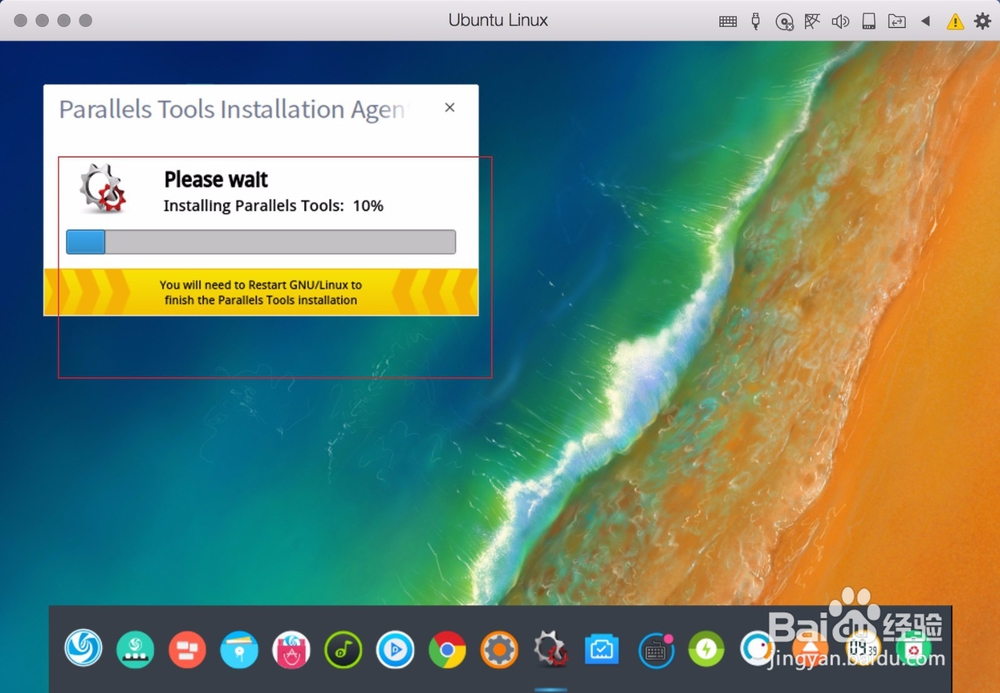
Task: Open the blue system monitor dock icon
Action: 601,650
